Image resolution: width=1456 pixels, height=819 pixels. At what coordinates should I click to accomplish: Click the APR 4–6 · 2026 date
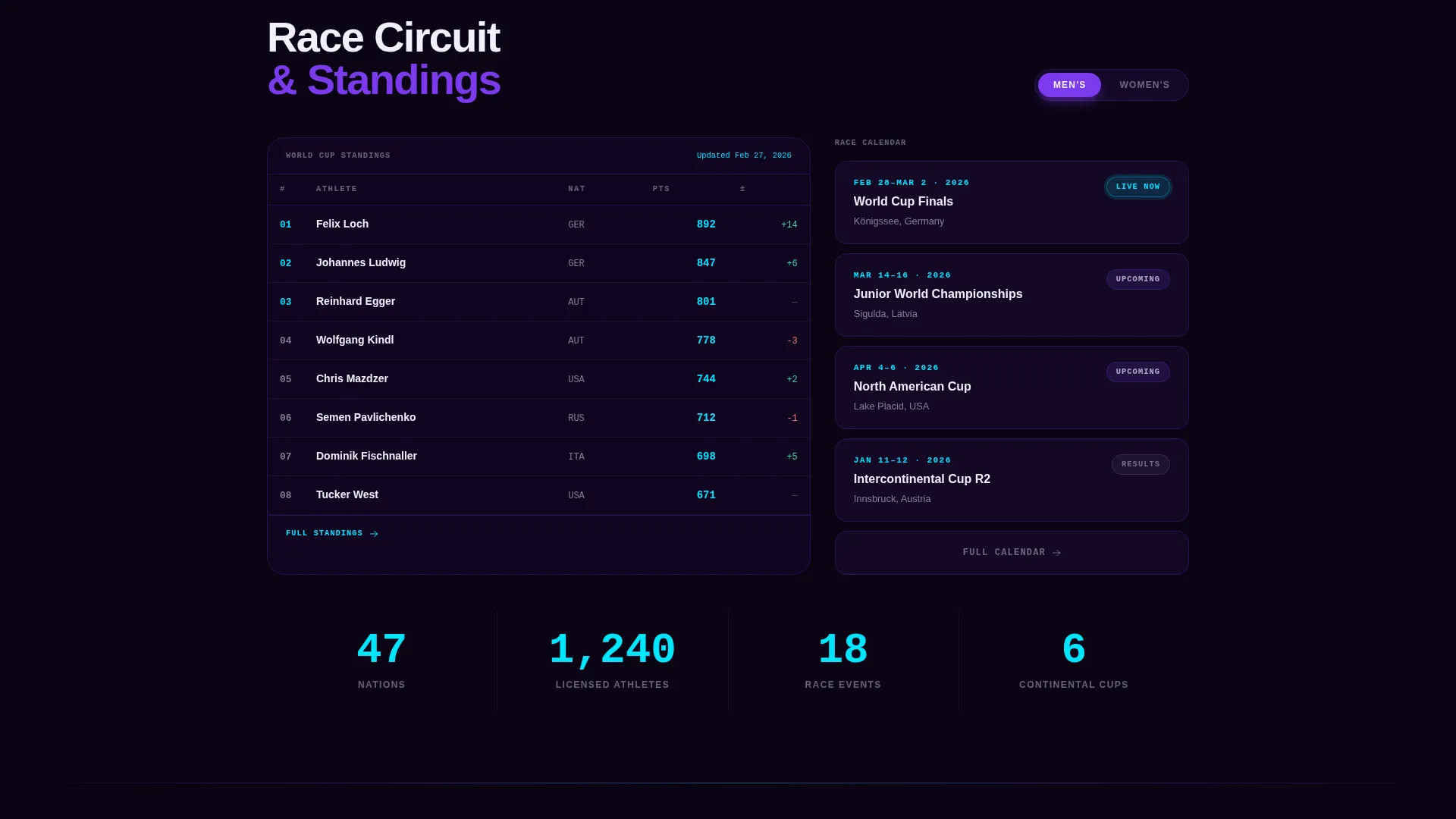pos(896,368)
